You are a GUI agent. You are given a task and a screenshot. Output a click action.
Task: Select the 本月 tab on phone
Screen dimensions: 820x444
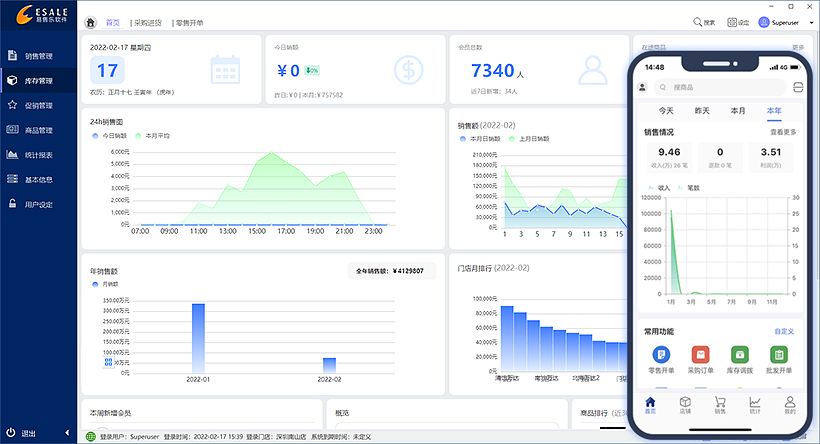[x=738, y=110]
